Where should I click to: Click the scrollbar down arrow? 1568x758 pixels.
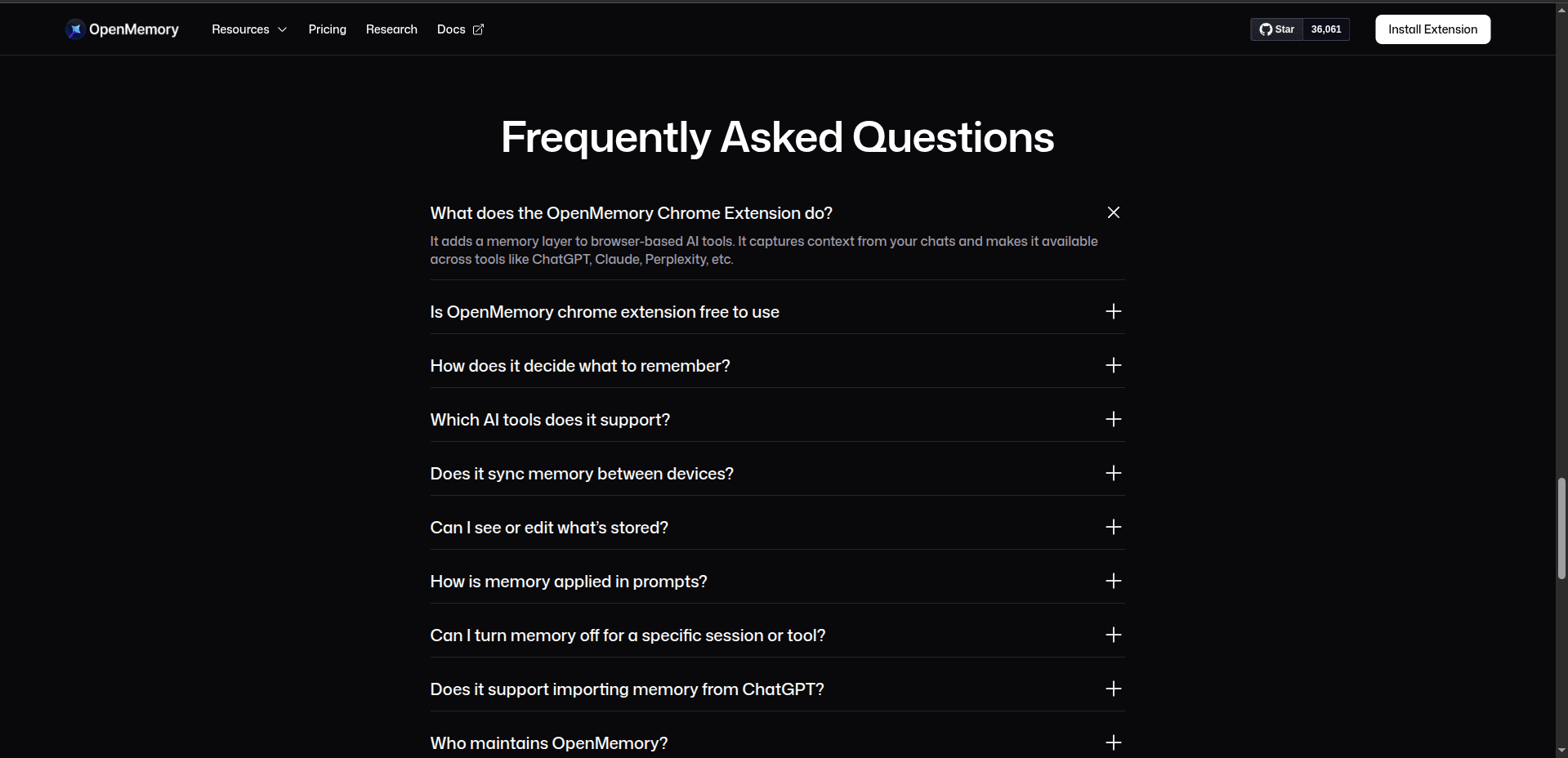pyautogui.click(x=1561, y=750)
